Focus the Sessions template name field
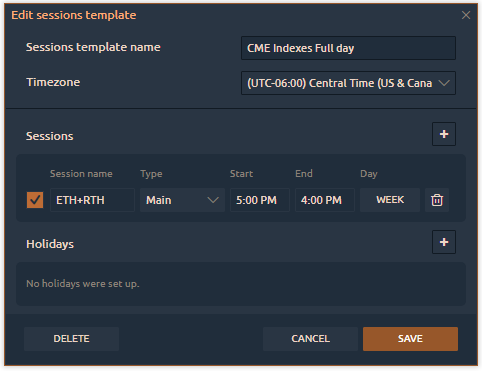The width and height of the screenshot is (482, 371). (x=348, y=48)
